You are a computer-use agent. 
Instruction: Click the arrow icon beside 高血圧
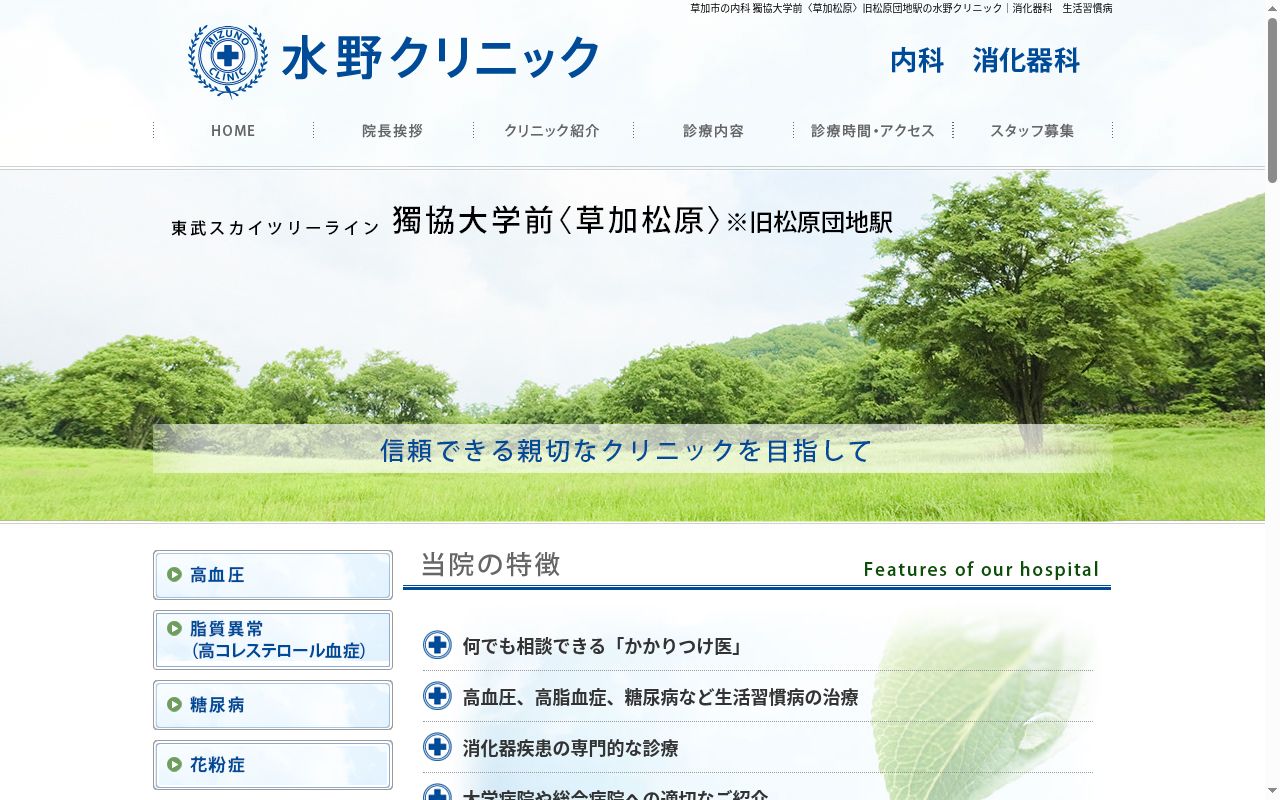pyautogui.click(x=175, y=575)
